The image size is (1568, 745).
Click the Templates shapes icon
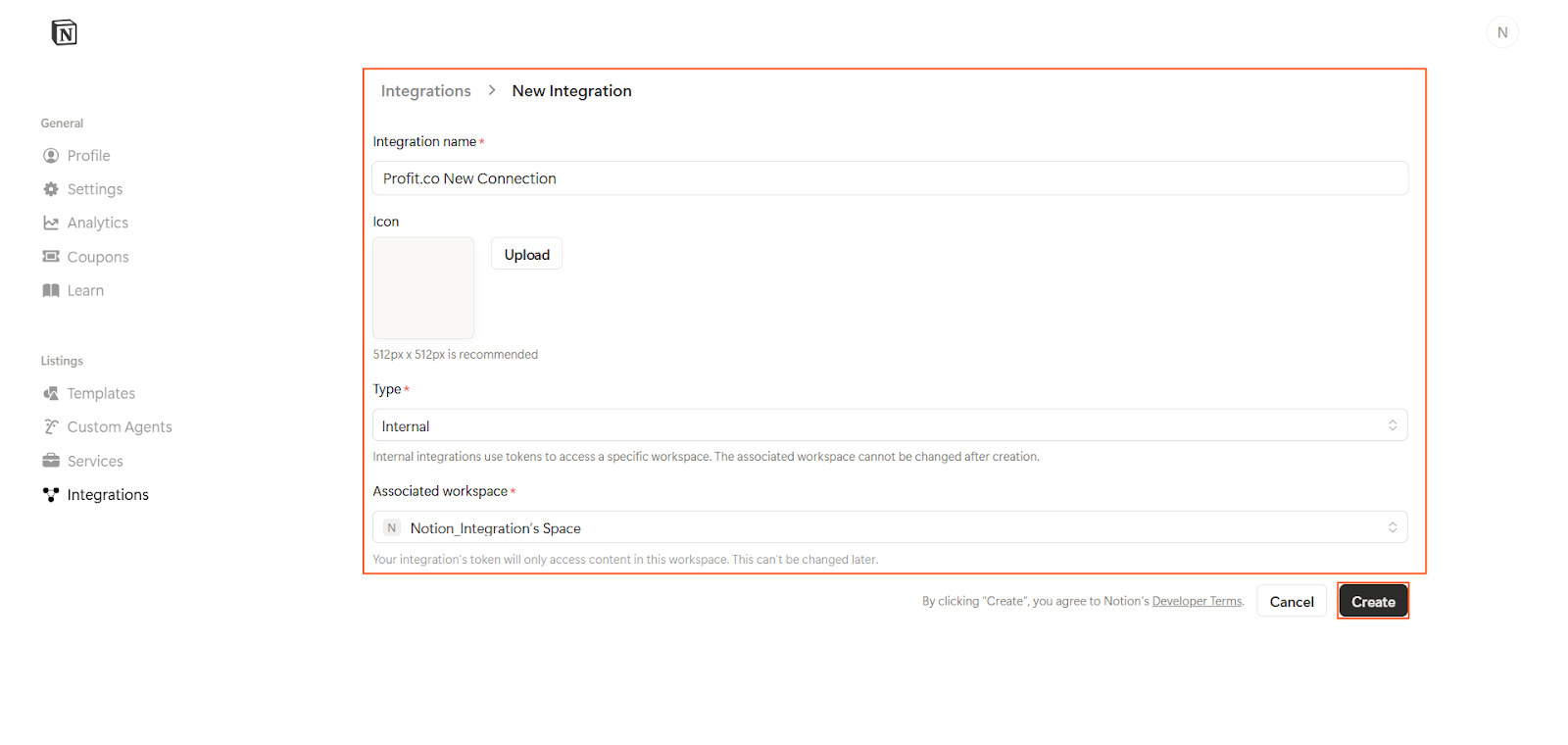(x=51, y=393)
